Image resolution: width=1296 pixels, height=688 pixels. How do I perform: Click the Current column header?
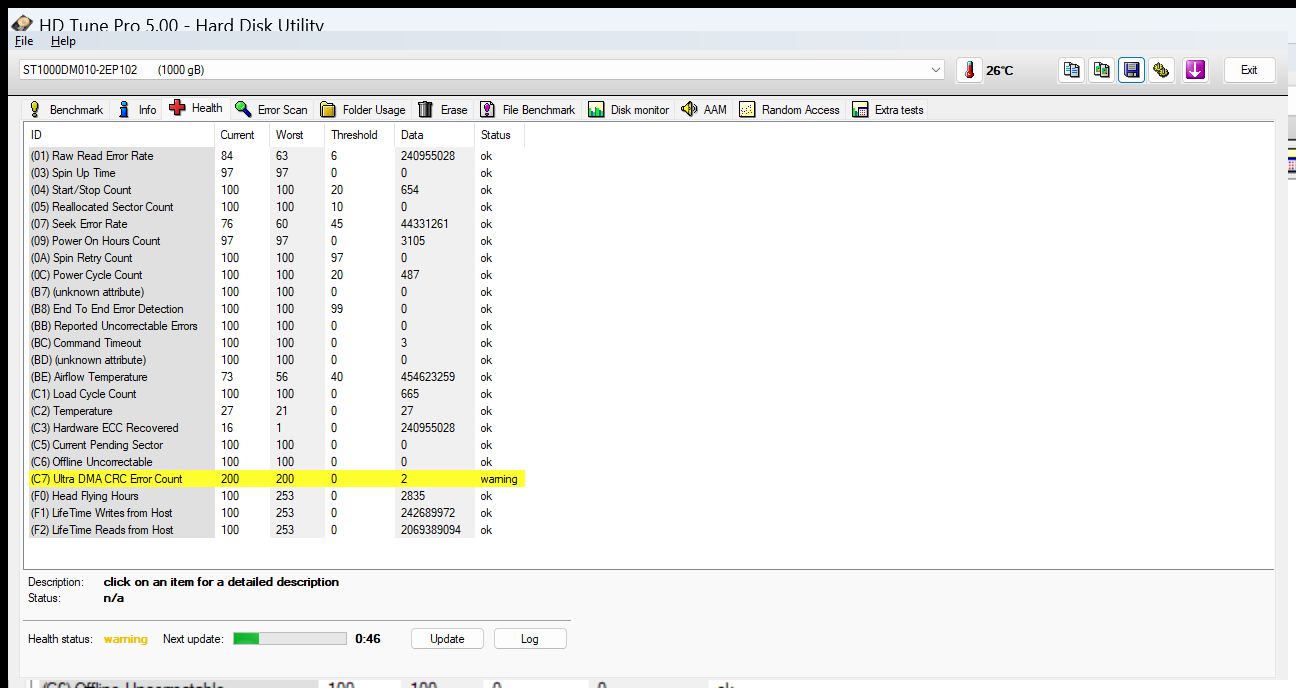point(241,135)
